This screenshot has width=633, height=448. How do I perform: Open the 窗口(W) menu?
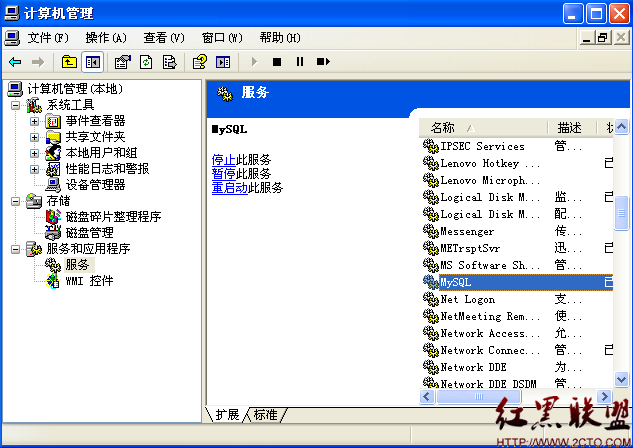pyautogui.click(x=222, y=38)
